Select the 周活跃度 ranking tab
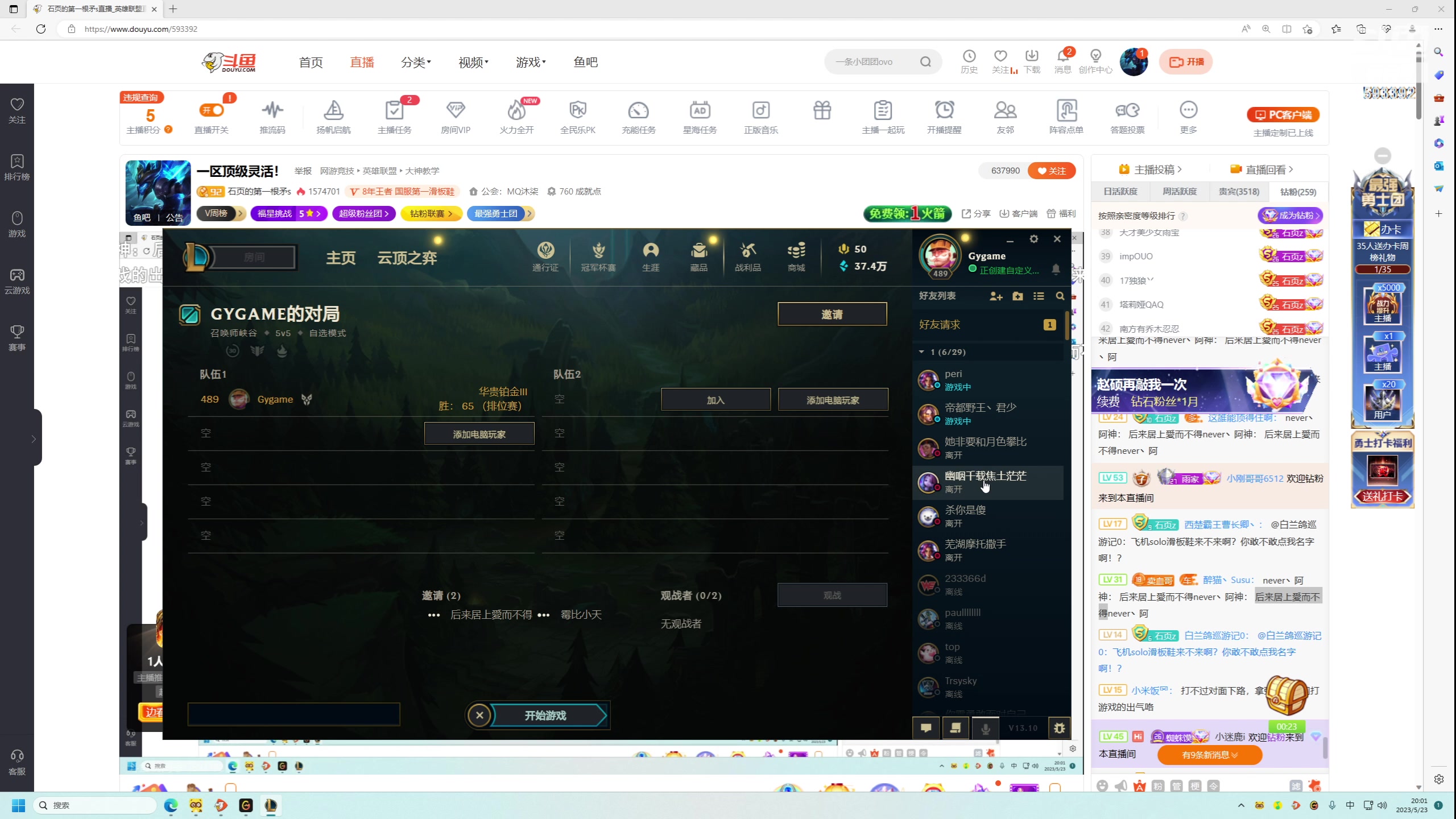The width and height of the screenshot is (1456, 819). (1180, 192)
